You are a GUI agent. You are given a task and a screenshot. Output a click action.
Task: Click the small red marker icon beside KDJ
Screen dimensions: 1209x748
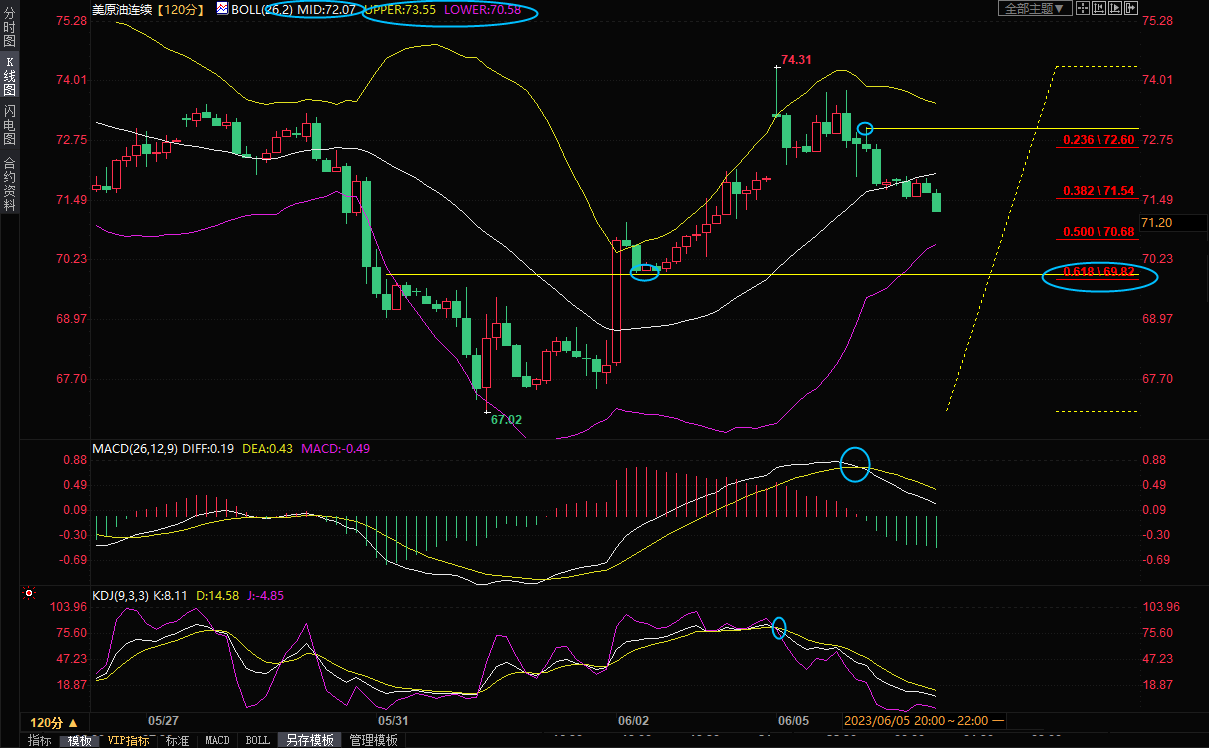pyautogui.click(x=29, y=594)
